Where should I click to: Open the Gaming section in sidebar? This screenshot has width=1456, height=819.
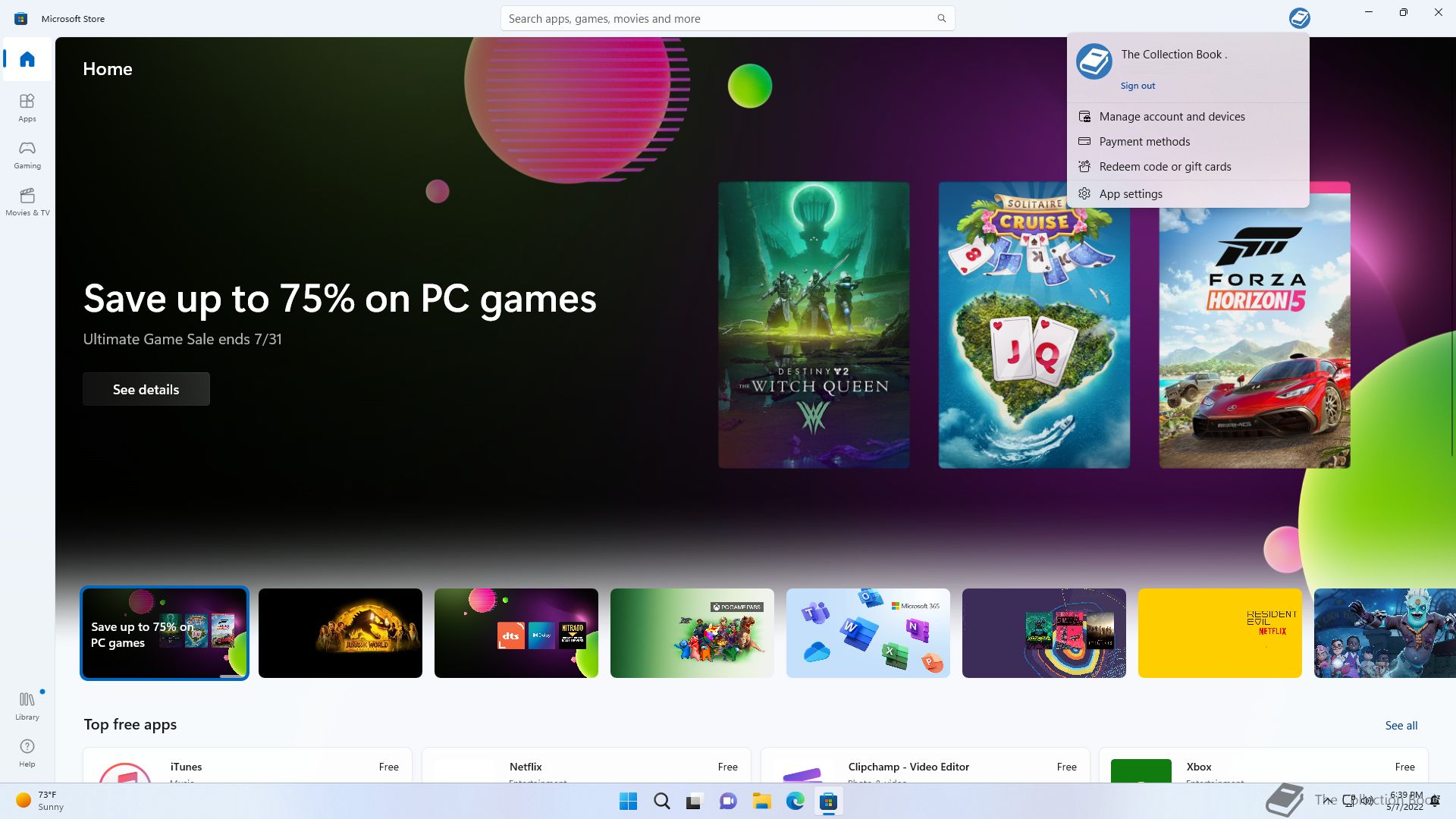coord(27,155)
